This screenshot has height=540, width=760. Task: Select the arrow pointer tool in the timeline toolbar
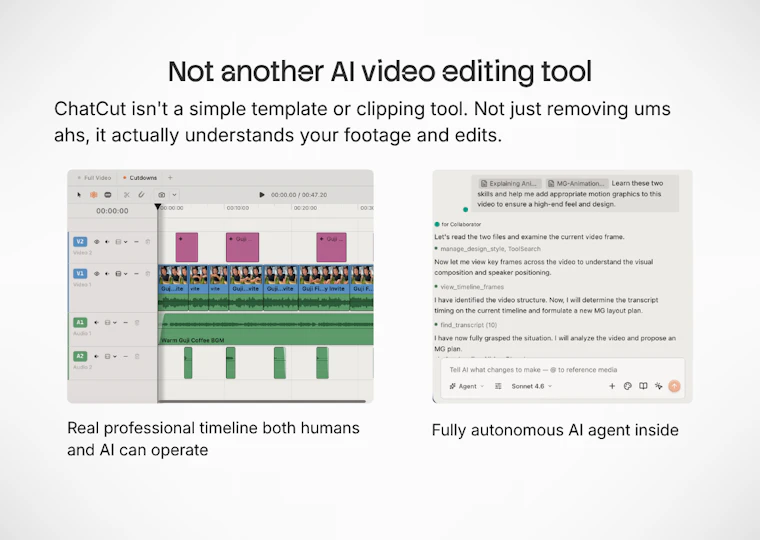[79, 195]
